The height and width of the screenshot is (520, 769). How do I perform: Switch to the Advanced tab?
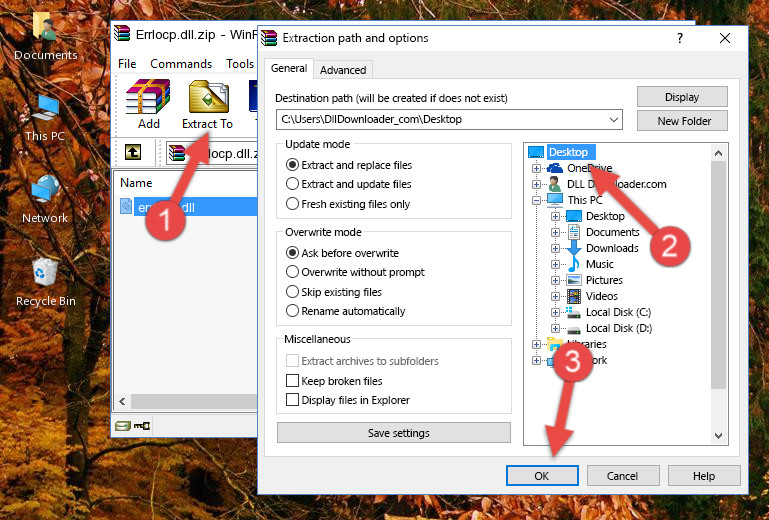pos(343,70)
